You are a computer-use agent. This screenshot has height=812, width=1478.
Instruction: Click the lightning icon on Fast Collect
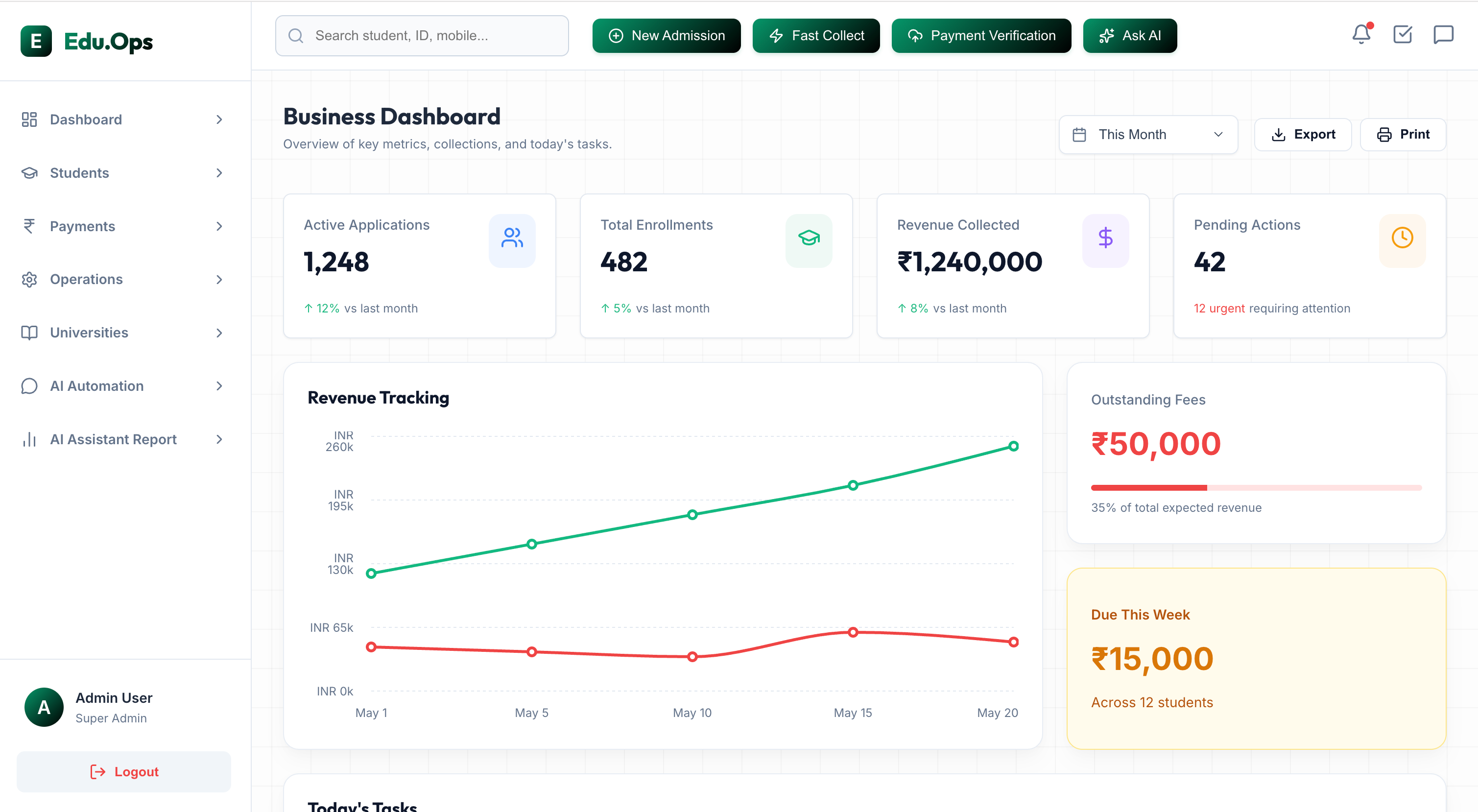coord(776,36)
